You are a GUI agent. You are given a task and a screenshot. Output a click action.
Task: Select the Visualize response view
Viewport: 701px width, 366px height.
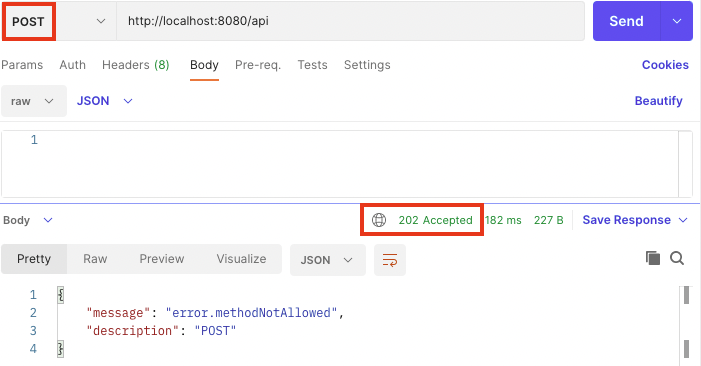[241, 259]
